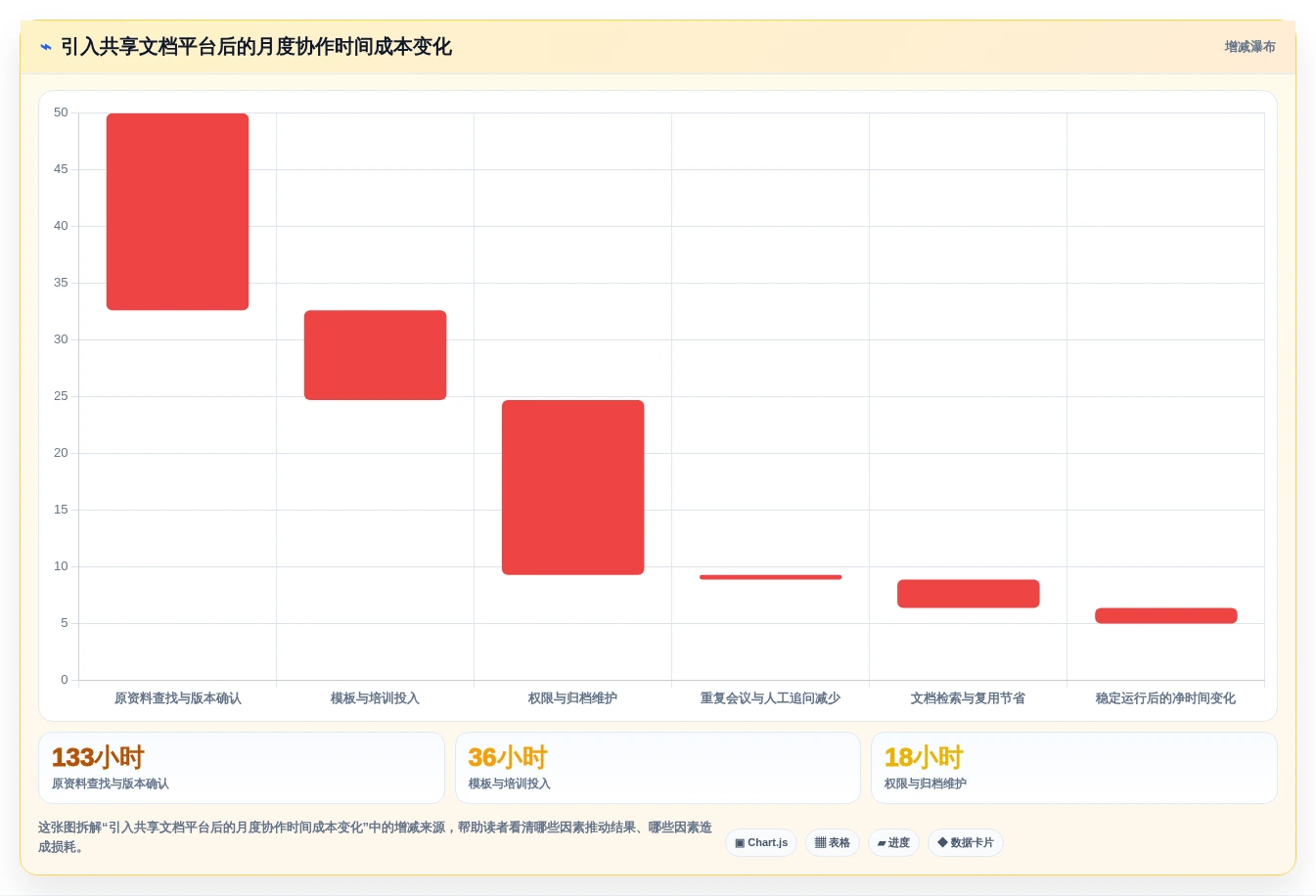This screenshot has width=1316, height=896.
Task: Open the 36小时 data card
Action: [x=658, y=768]
